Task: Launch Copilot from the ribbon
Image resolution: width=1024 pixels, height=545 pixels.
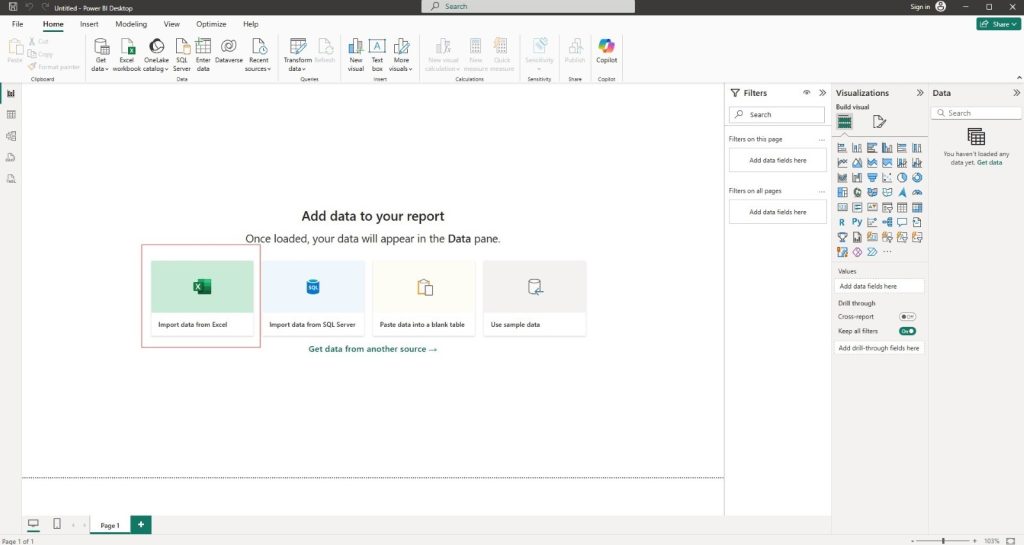Action: coord(606,52)
